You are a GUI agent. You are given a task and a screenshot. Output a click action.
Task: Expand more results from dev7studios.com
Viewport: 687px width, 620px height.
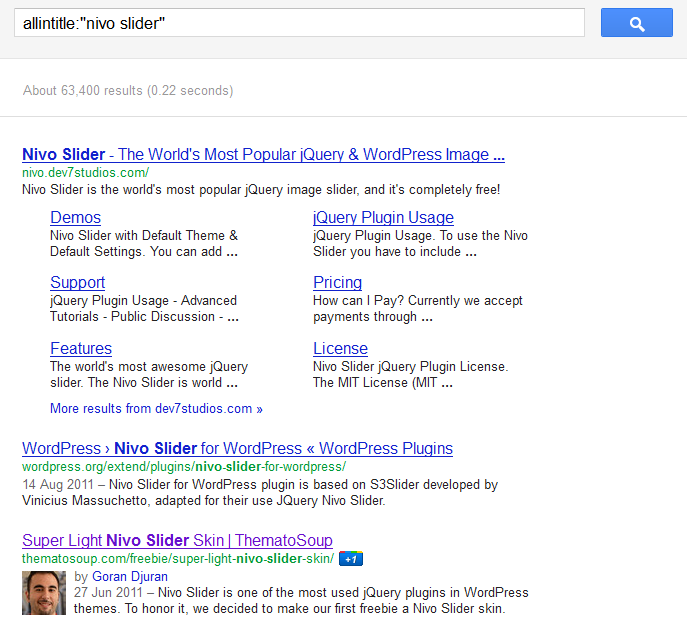tap(156, 408)
